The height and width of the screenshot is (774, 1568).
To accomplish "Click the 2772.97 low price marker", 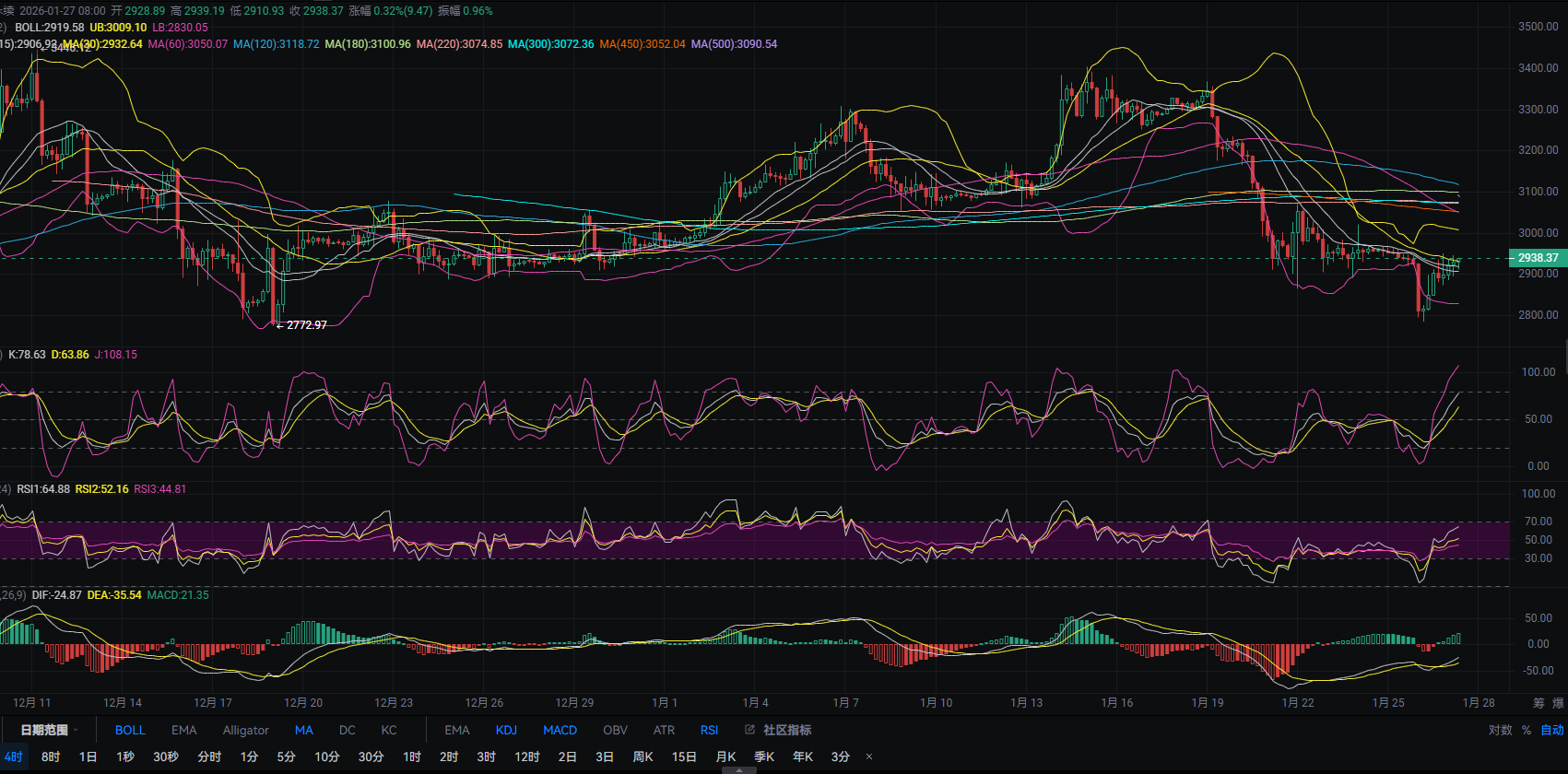I will 306,325.
